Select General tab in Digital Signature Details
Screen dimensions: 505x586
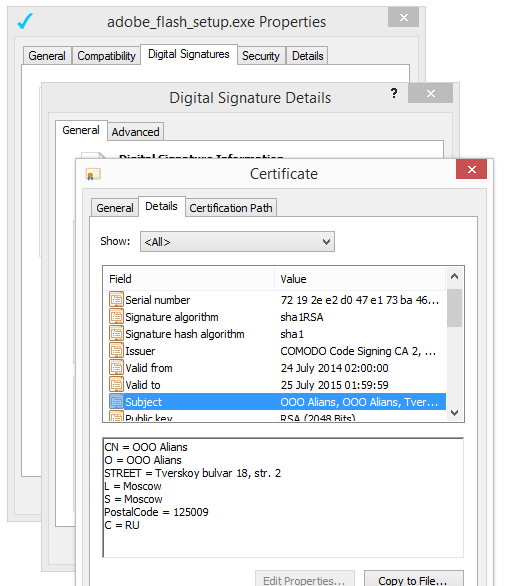click(81, 130)
